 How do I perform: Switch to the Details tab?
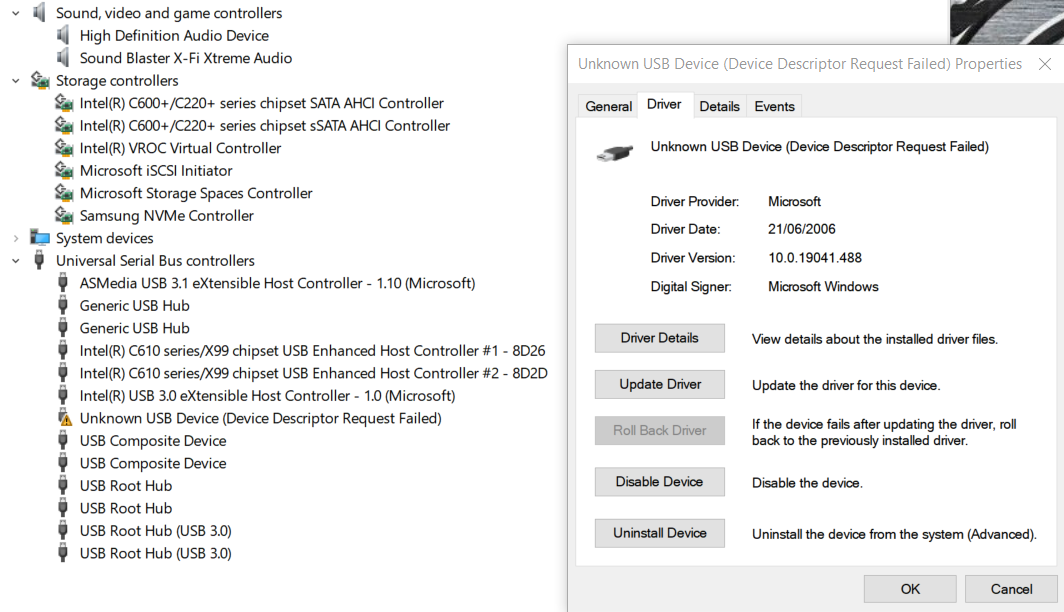click(x=719, y=106)
